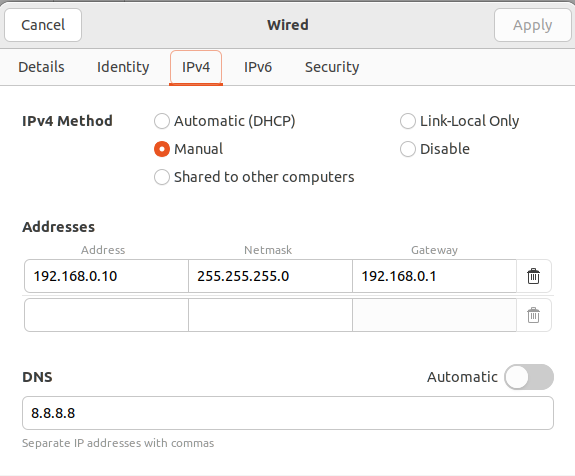
Task: Switch to the IPv6 tab
Action: 258,67
